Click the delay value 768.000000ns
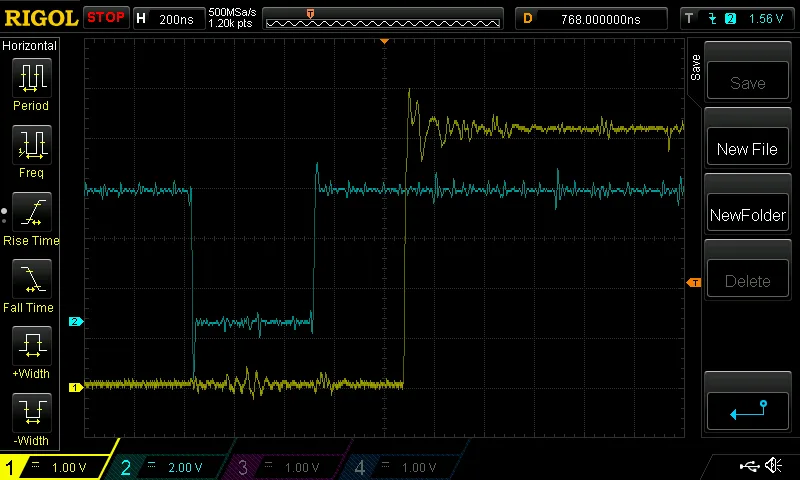Image resolution: width=800 pixels, height=480 pixels. pos(601,20)
